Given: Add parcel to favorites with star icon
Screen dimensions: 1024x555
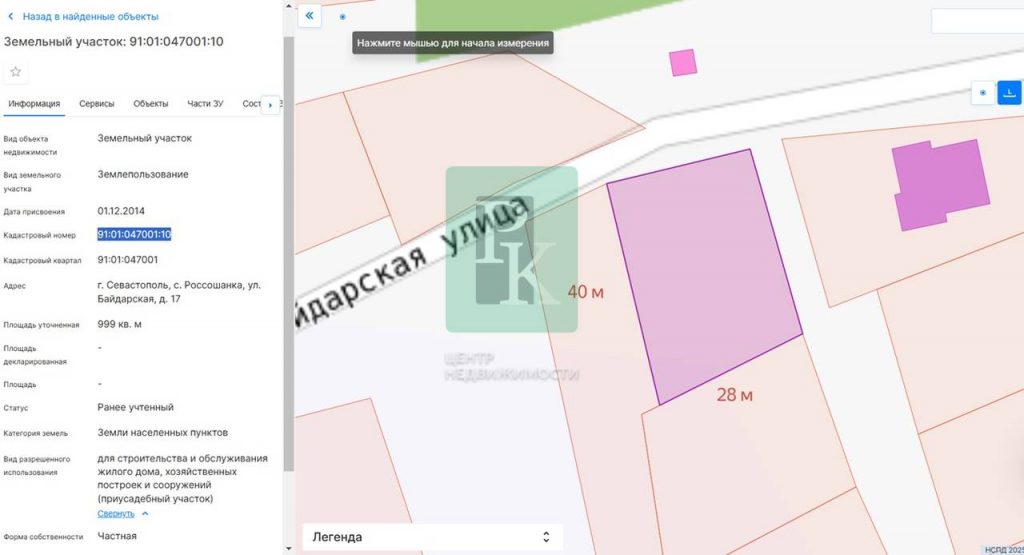Looking at the screenshot, I should (16, 71).
